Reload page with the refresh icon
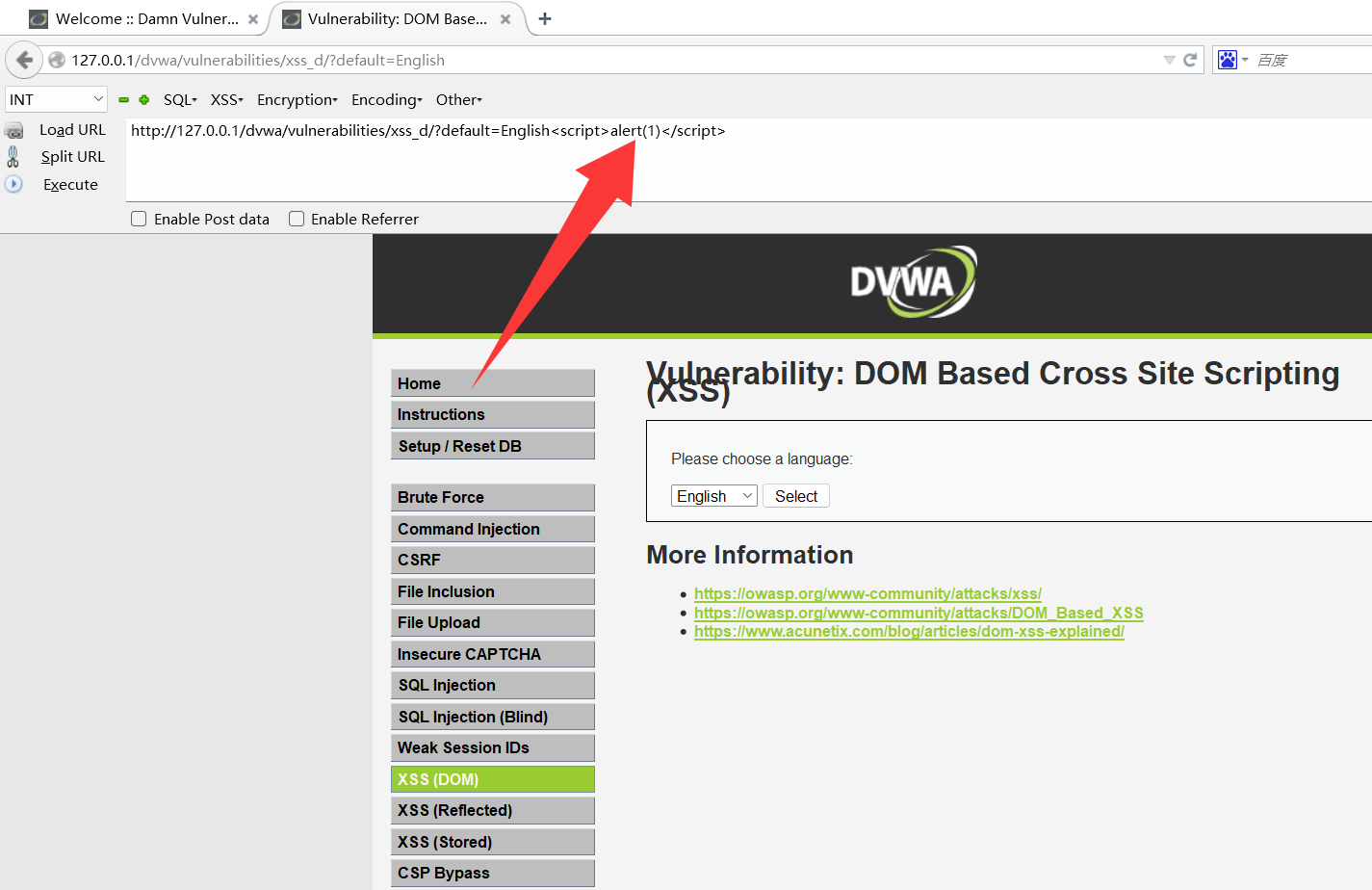Screen dimensions: 1372x890 [1190, 60]
